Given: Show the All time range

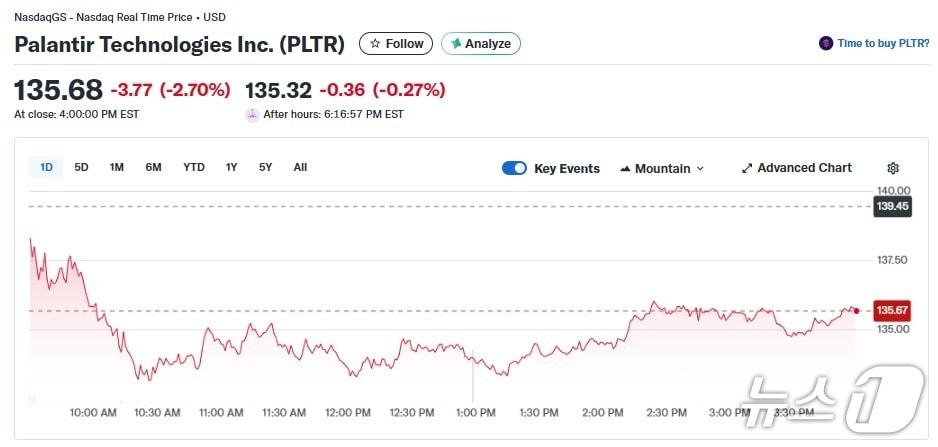Looking at the screenshot, I should (x=300, y=168).
